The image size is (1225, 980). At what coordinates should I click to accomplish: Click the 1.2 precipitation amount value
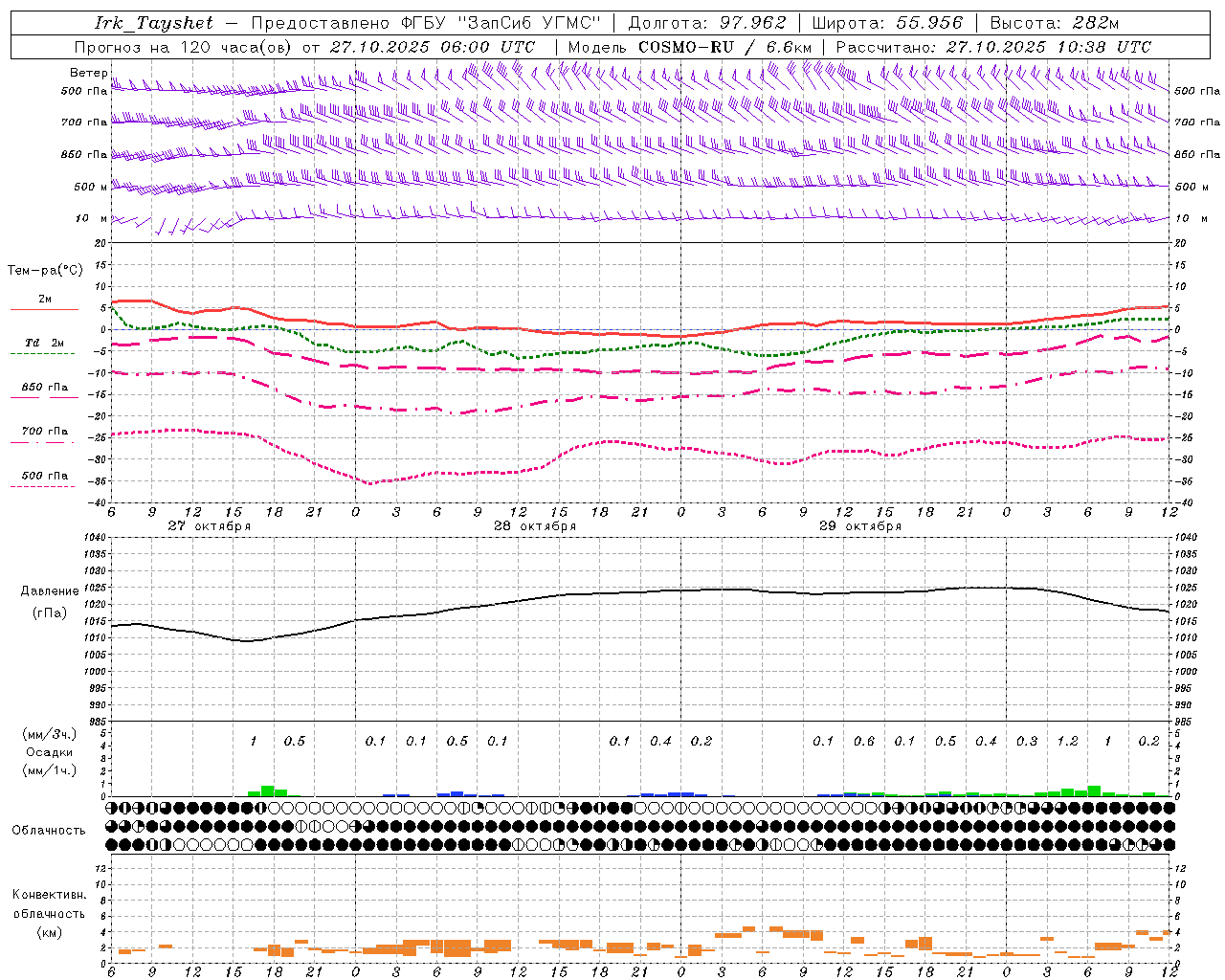1067,742
